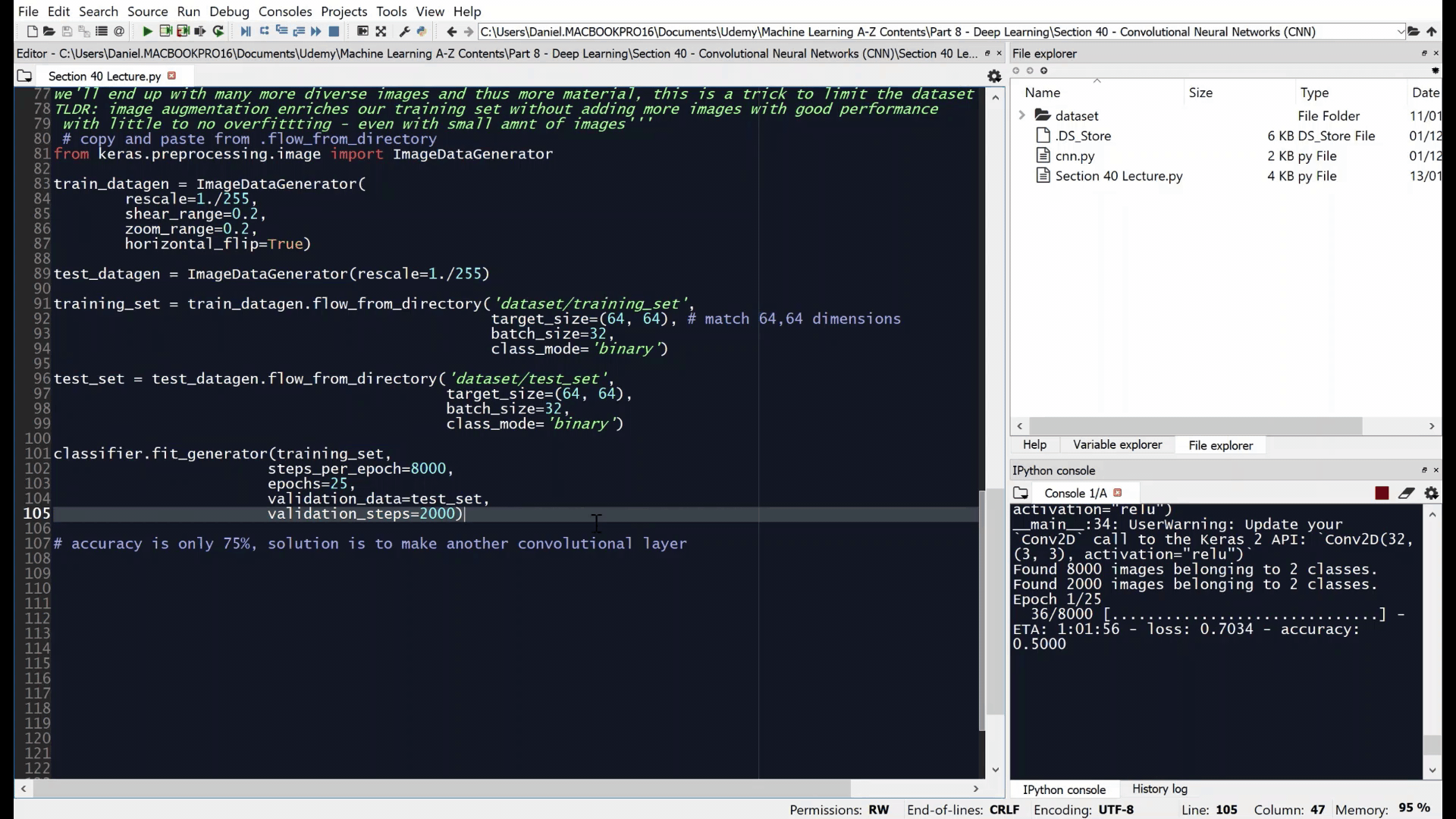The height and width of the screenshot is (819, 1456).
Task: Open the Consoles menu
Action: [285, 11]
